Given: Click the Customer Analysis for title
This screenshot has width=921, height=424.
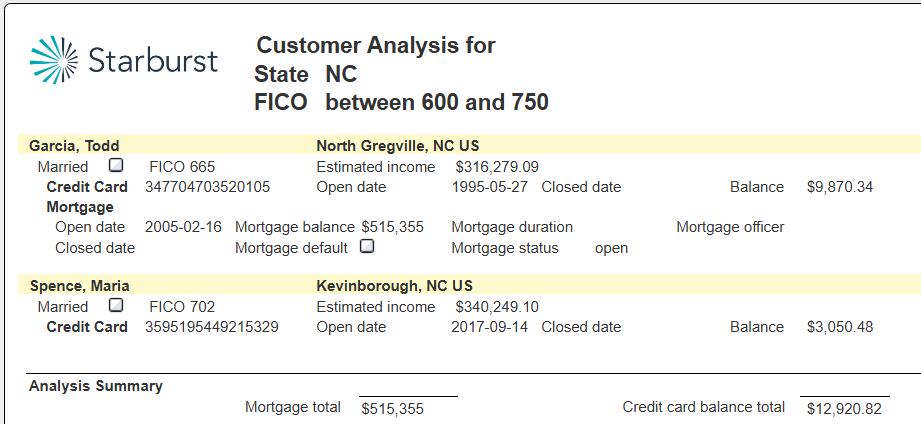Looking at the screenshot, I should pyautogui.click(x=376, y=45).
